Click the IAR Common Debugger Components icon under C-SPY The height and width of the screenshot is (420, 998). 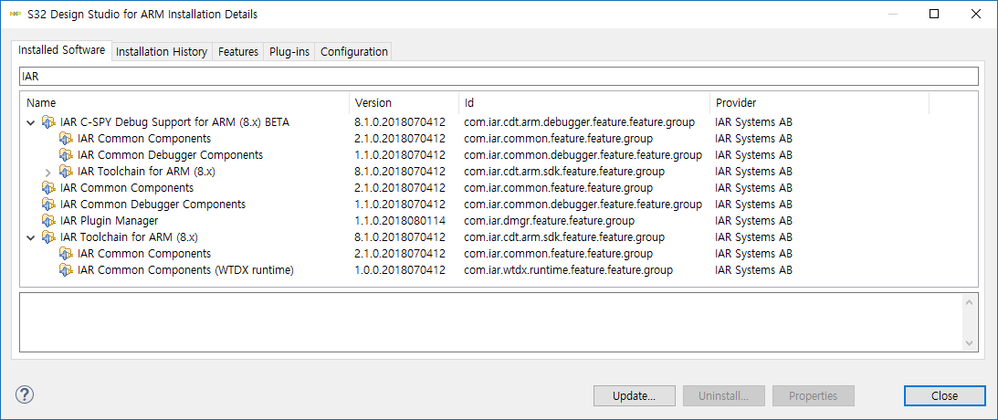tap(66, 155)
